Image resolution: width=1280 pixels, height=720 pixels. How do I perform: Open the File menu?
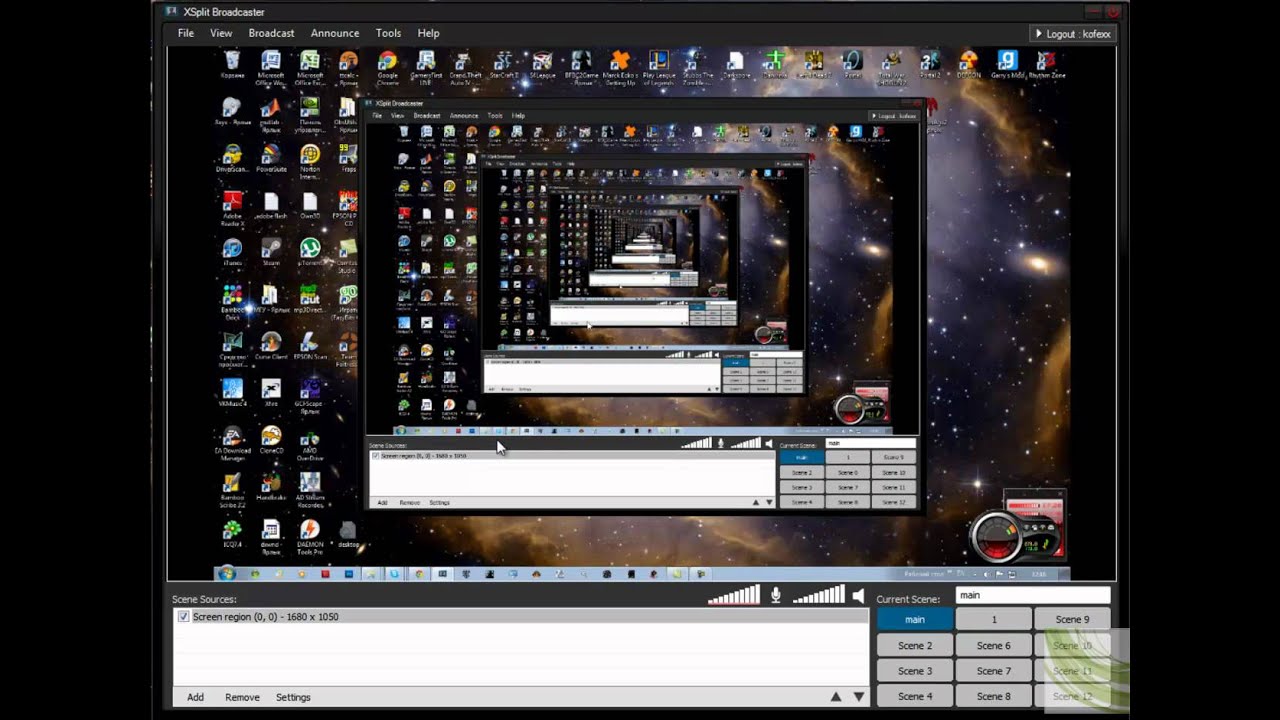(x=186, y=33)
